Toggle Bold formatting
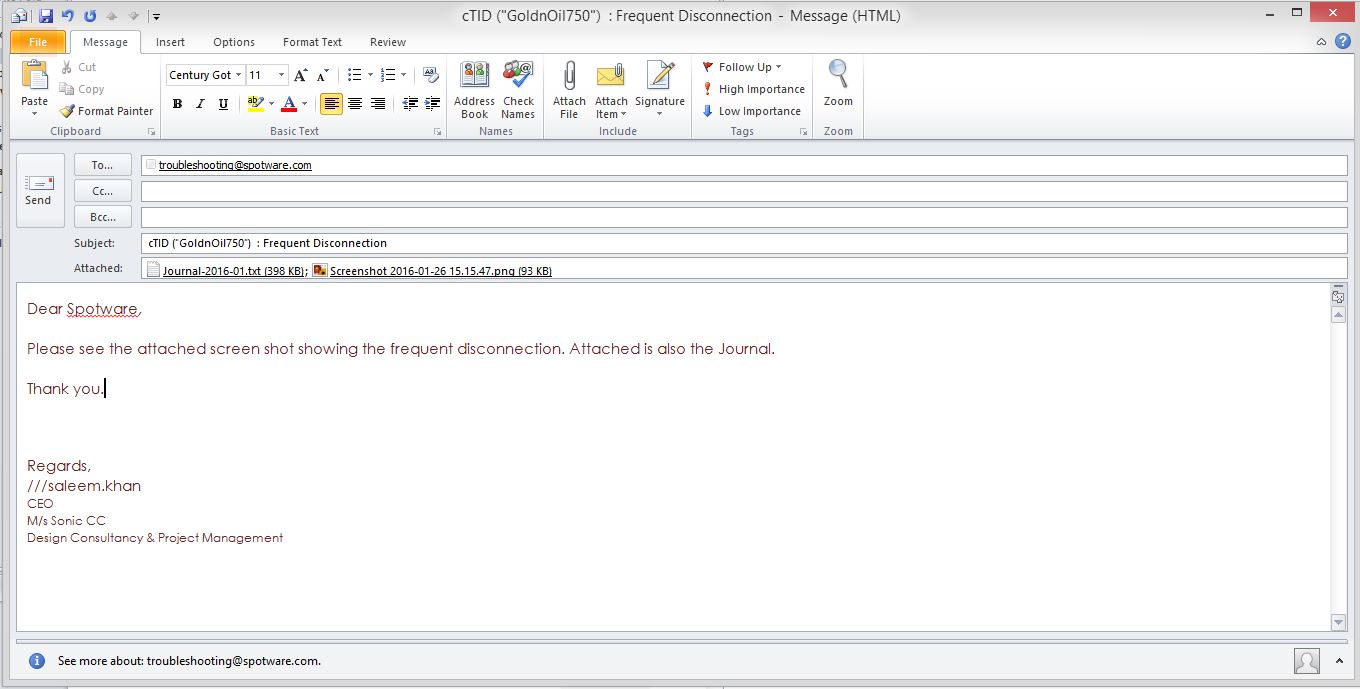The width and height of the screenshot is (1360, 689). click(x=177, y=104)
